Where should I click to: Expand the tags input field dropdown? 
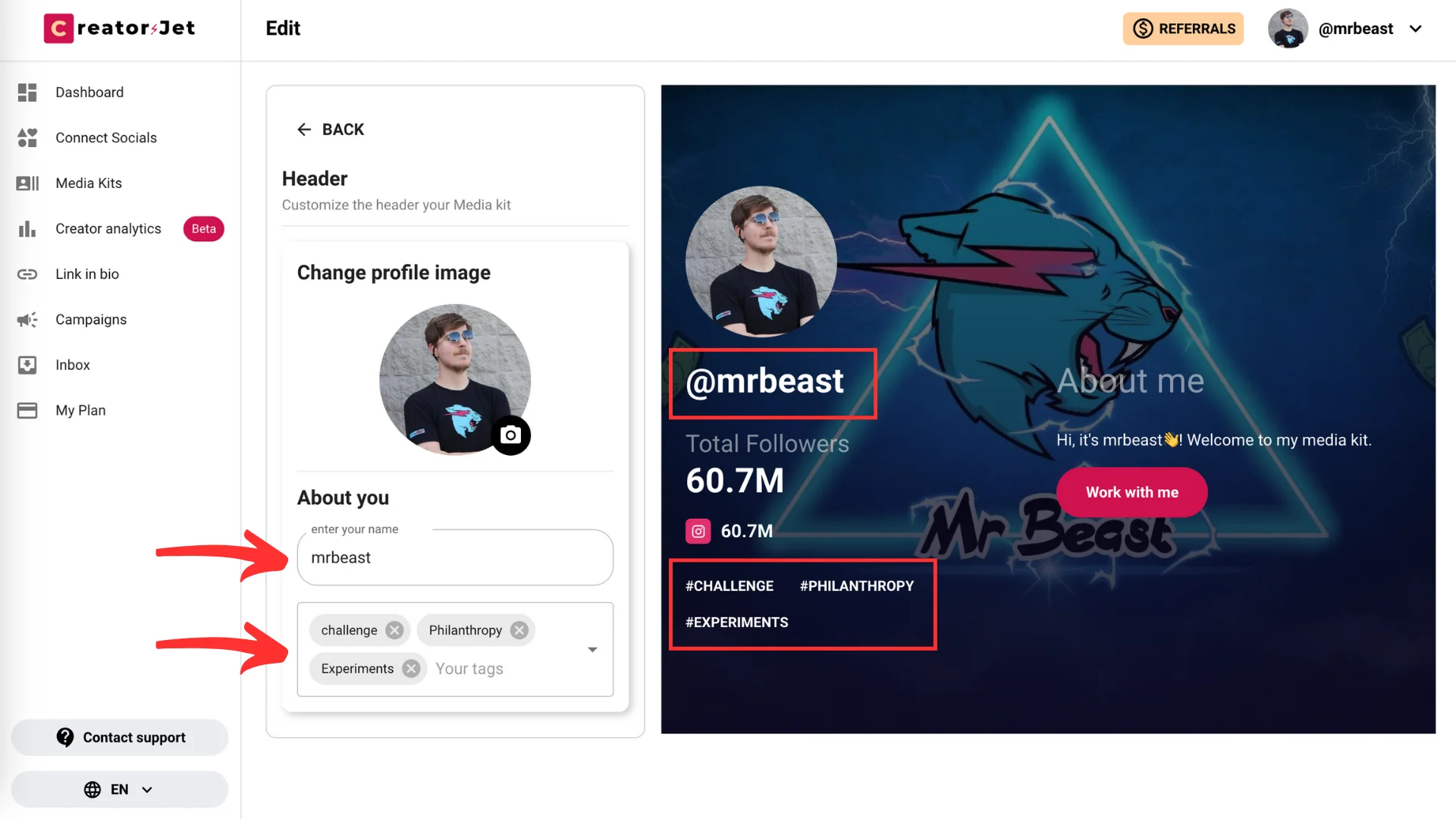(592, 649)
